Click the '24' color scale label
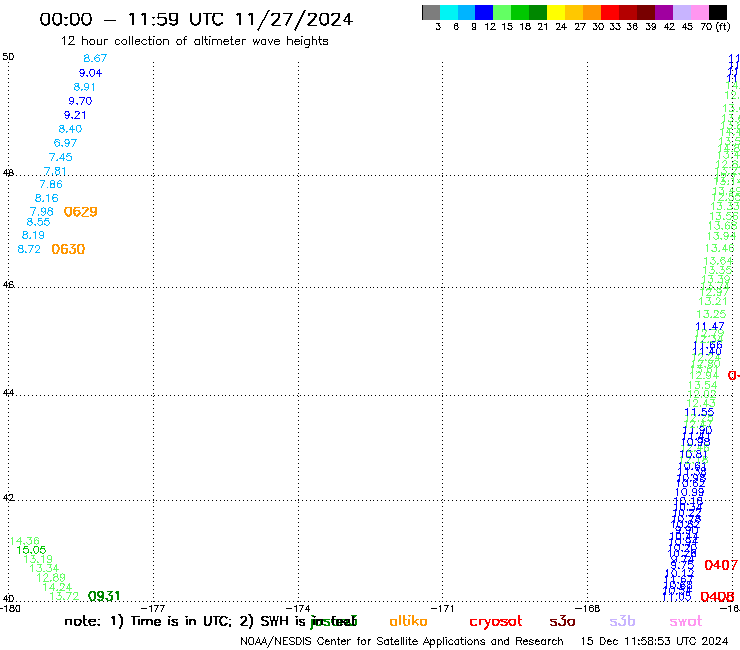Image resolution: width=740 pixels, height=650 pixels. pos(561,27)
